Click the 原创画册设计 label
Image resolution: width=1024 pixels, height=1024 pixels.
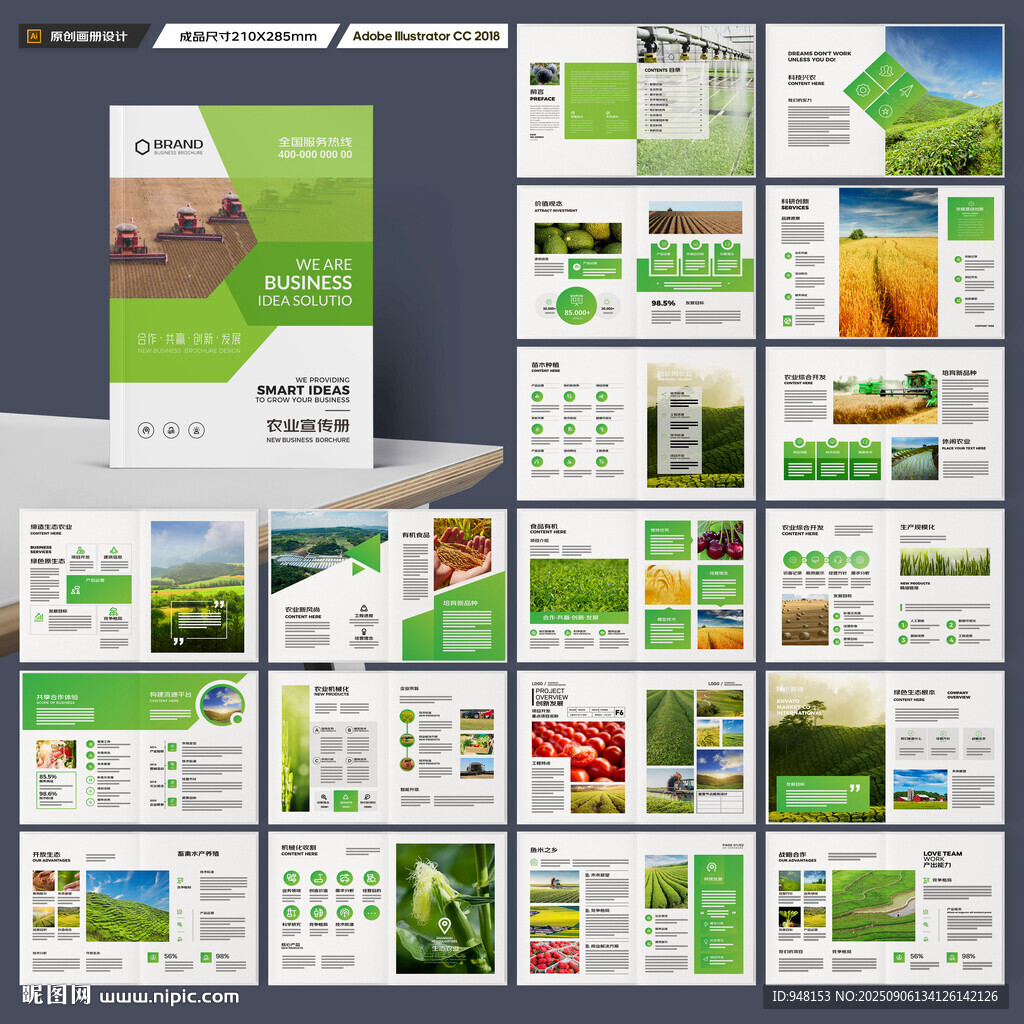click(x=89, y=37)
